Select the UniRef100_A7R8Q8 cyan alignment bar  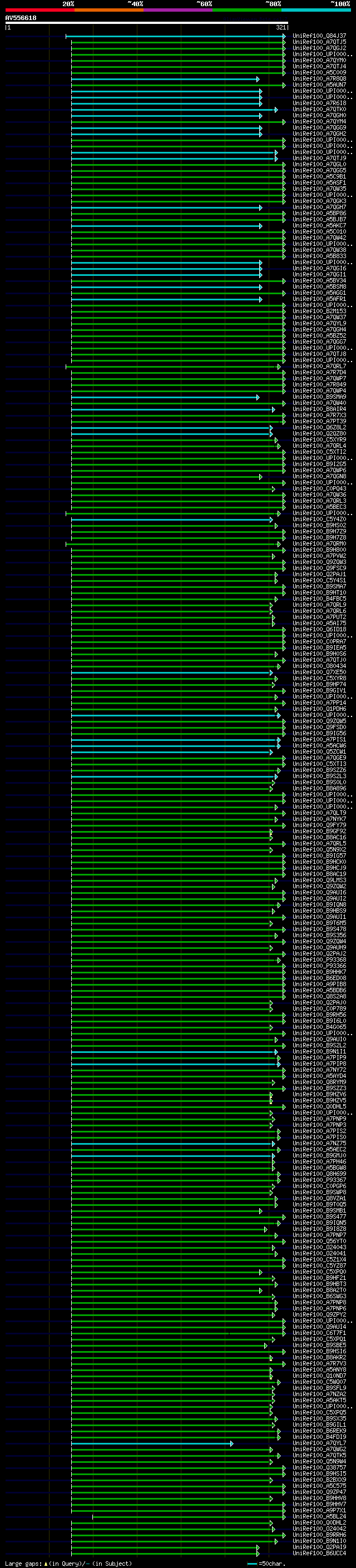tap(165, 79)
